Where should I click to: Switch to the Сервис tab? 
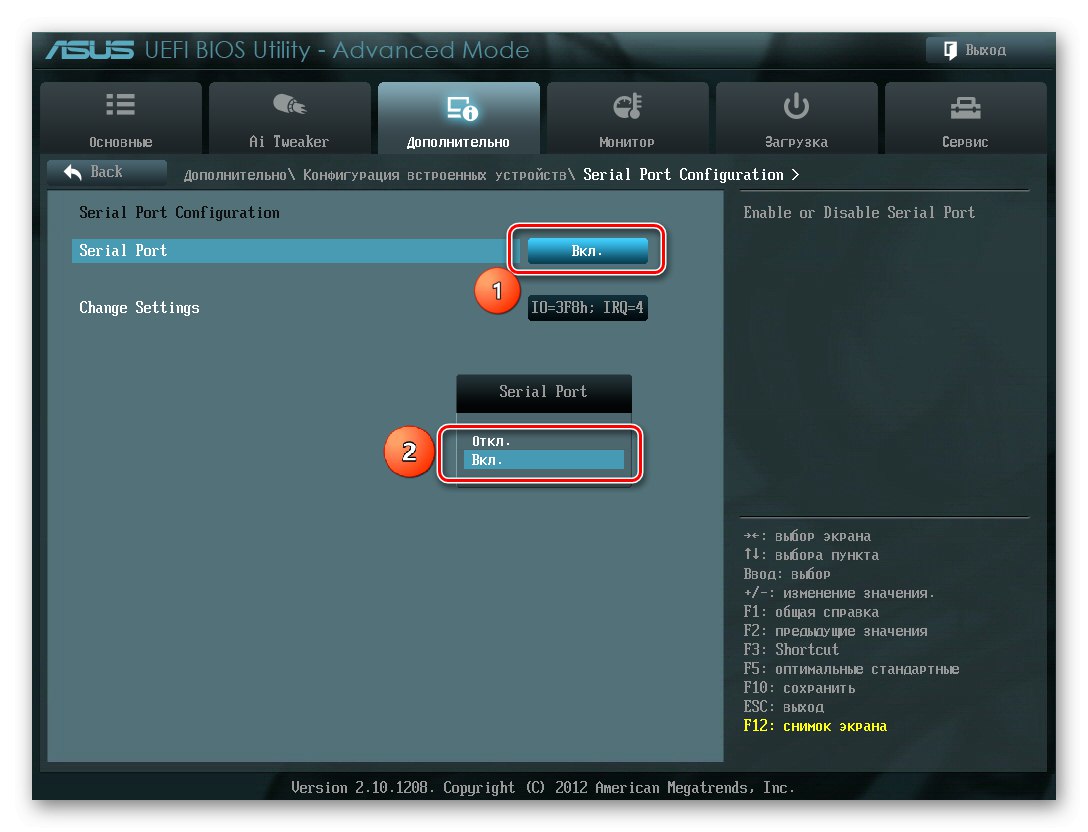[x=965, y=118]
